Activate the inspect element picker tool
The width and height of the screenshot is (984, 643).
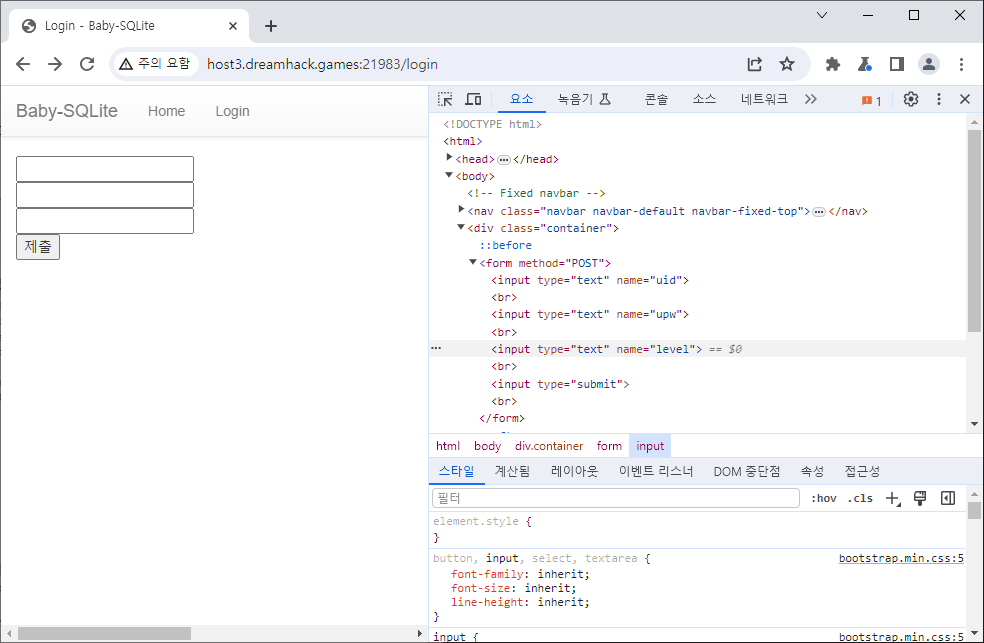tap(446, 99)
